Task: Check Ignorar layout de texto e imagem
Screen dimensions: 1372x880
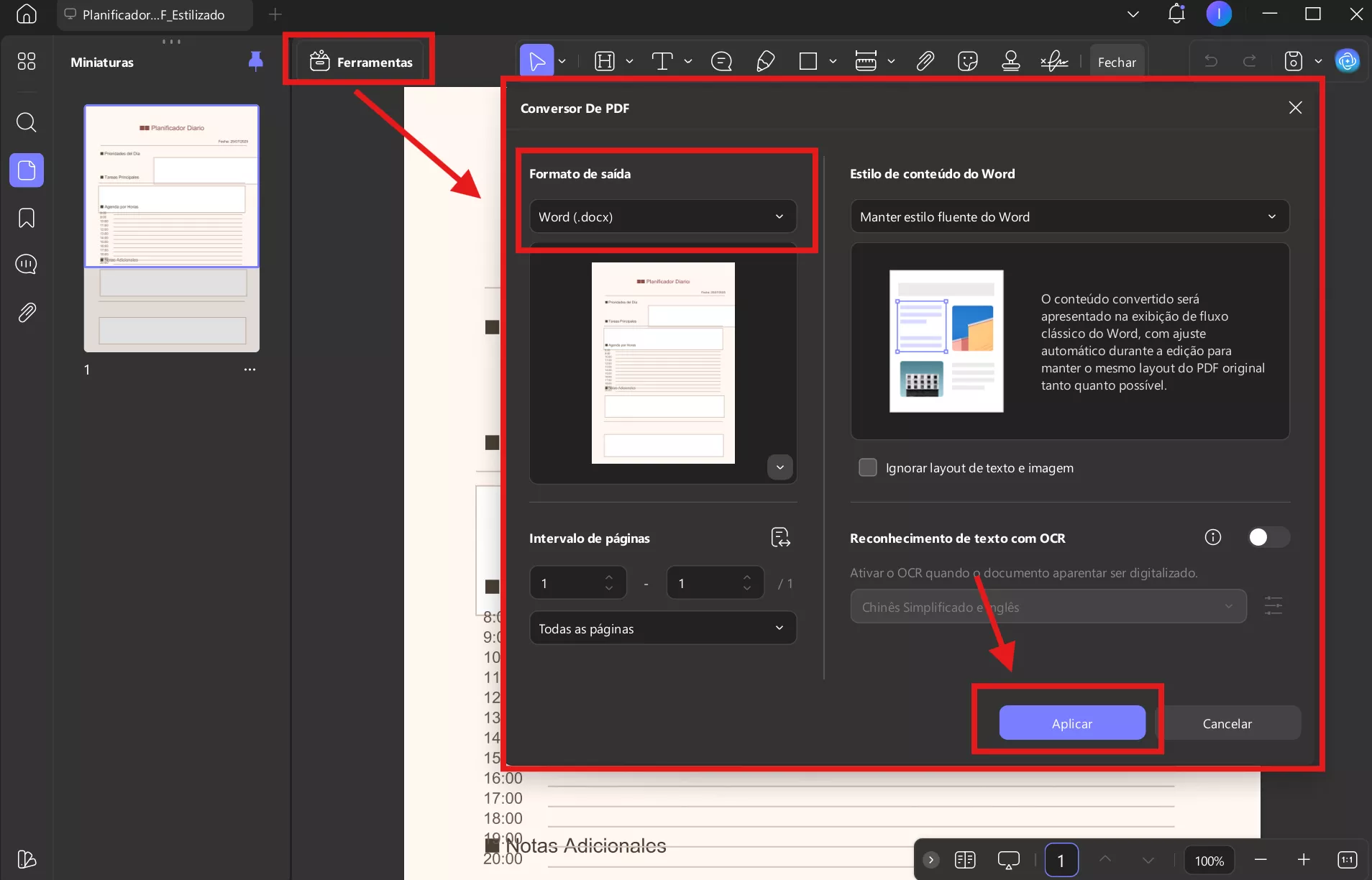Action: point(868,467)
